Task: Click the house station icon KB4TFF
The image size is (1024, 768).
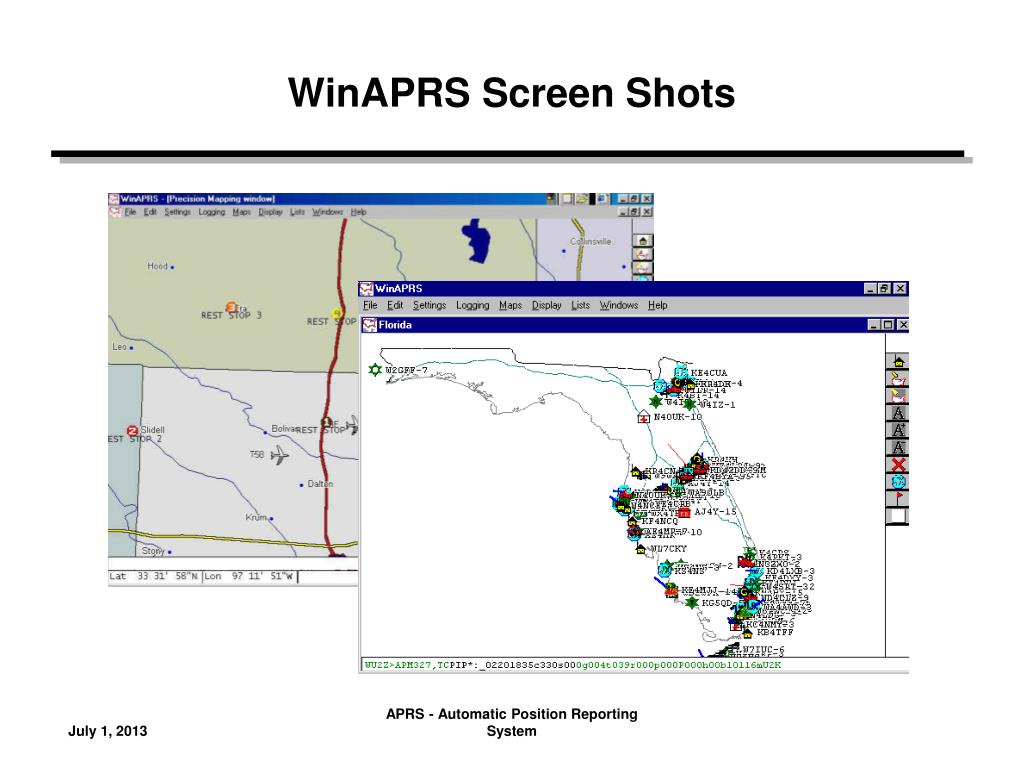Action: pos(747,633)
